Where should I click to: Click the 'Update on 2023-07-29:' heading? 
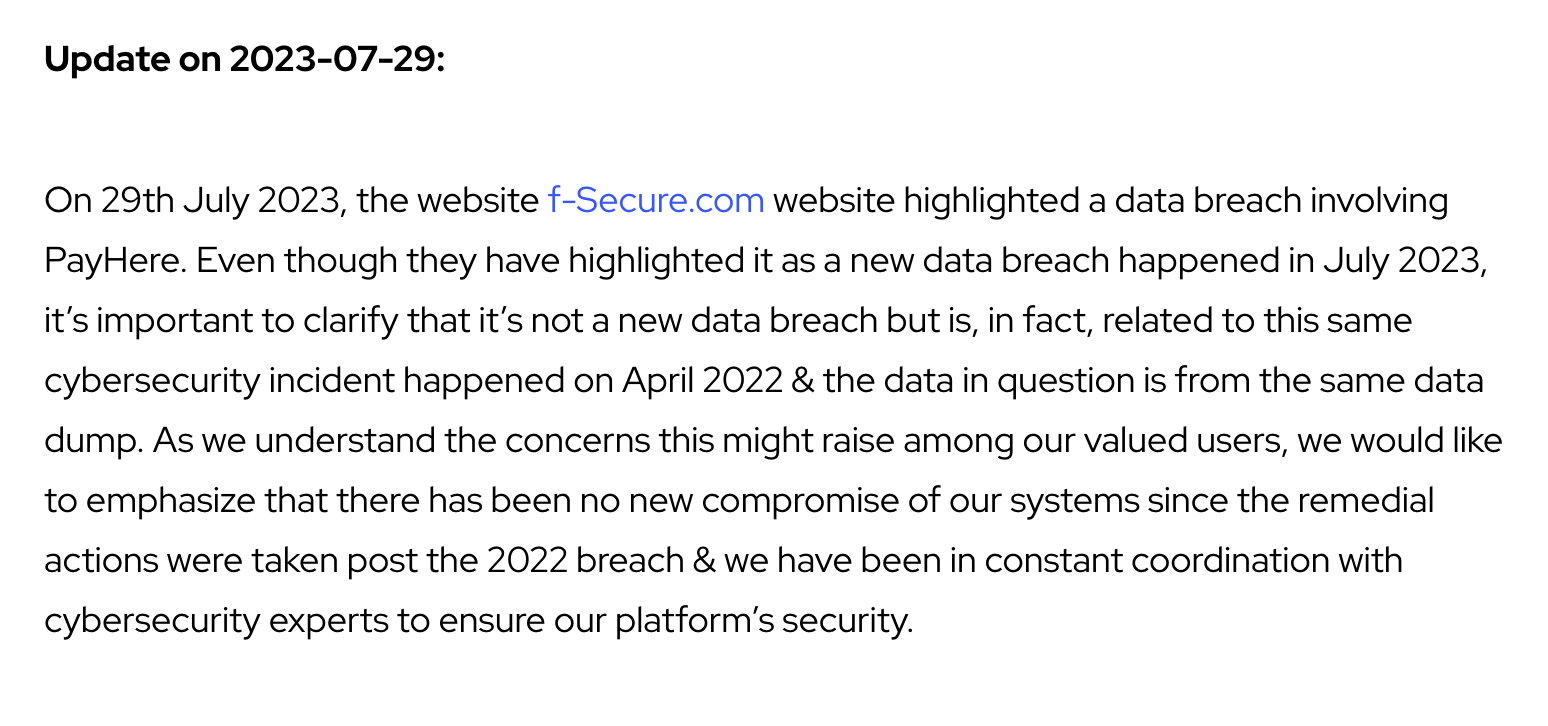[x=244, y=60]
